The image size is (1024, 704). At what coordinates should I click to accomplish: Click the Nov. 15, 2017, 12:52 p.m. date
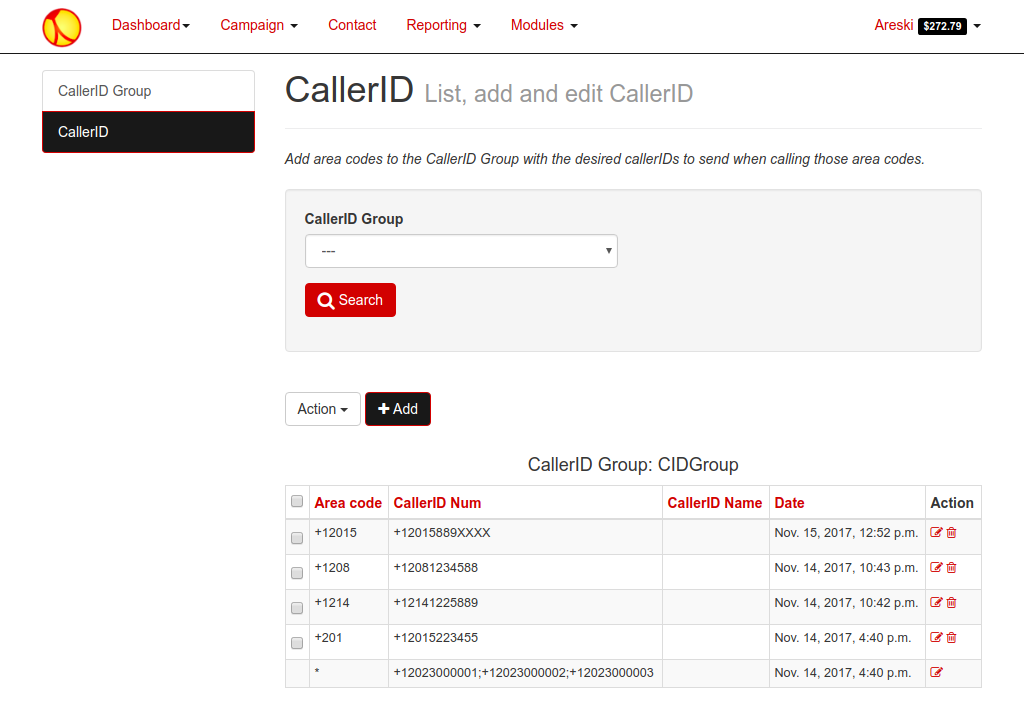846,533
